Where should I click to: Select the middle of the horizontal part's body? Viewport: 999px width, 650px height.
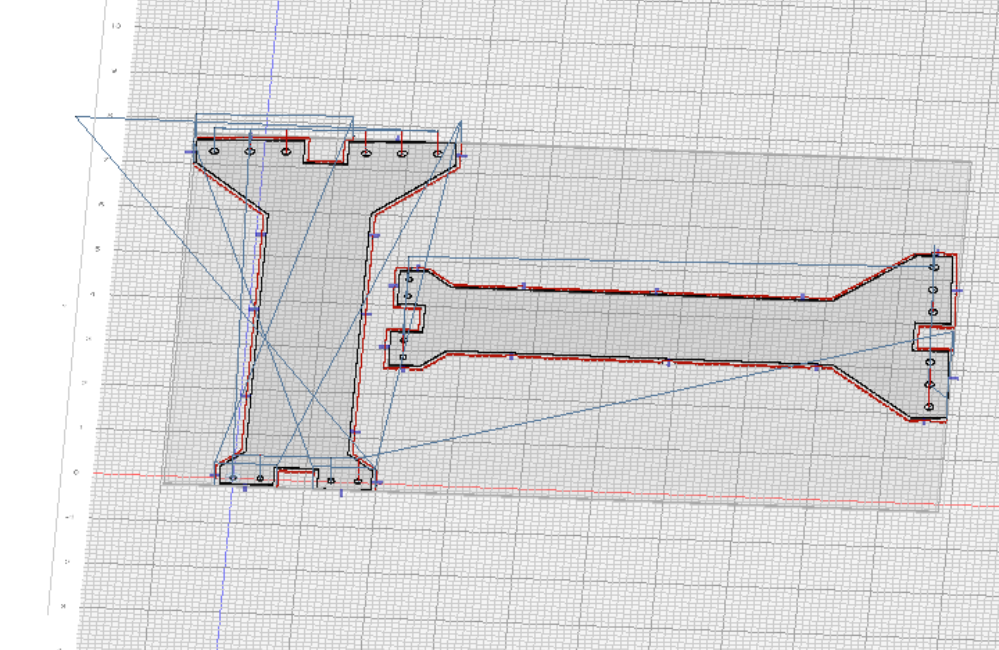click(x=660, y=325)
